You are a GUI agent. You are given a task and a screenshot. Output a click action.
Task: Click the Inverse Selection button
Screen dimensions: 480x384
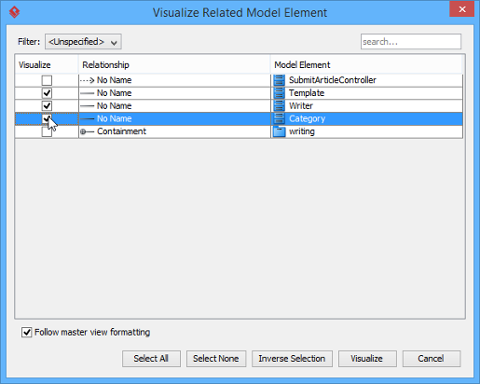tap(292, 359)
